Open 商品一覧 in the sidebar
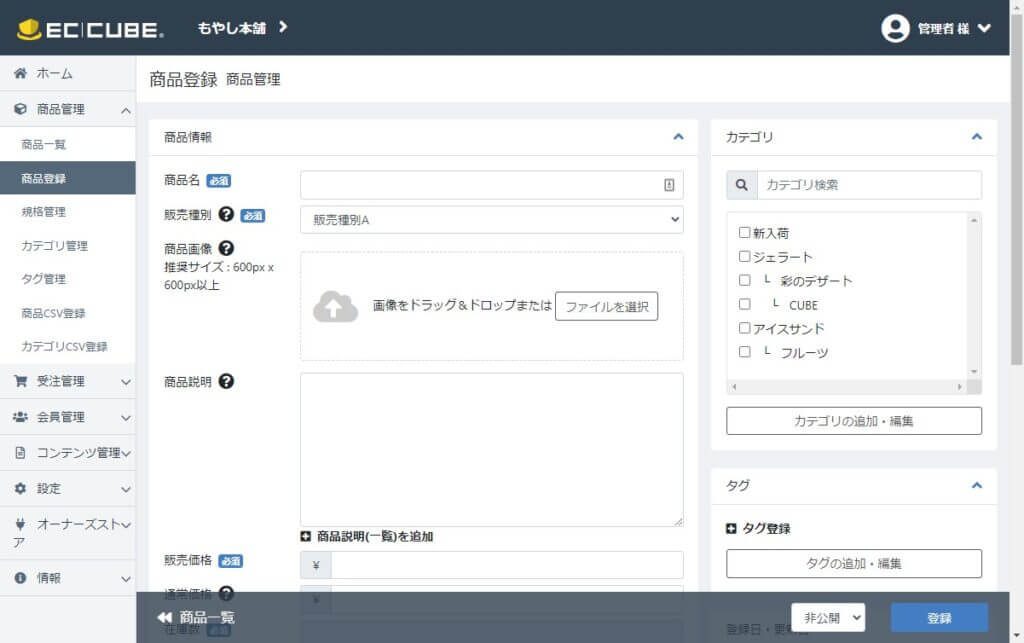 coord(44,145)
